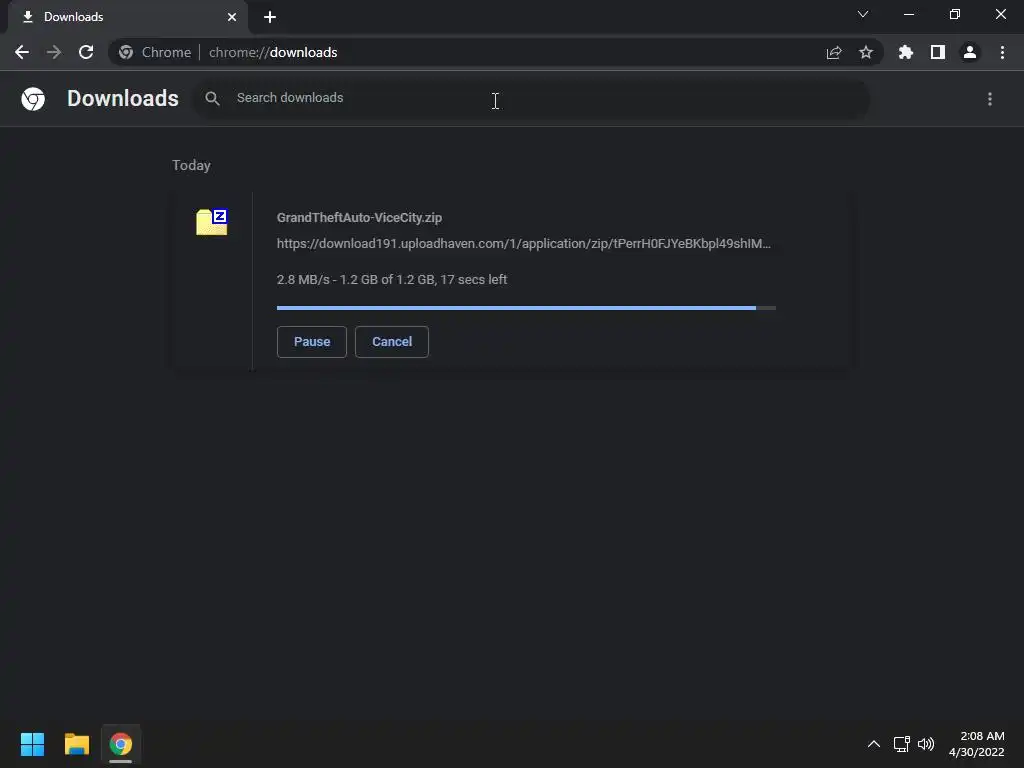Open the Downloads page more actions menu
The width and height of the screenshot is (1024, 768).
click(x=990, y=99)
